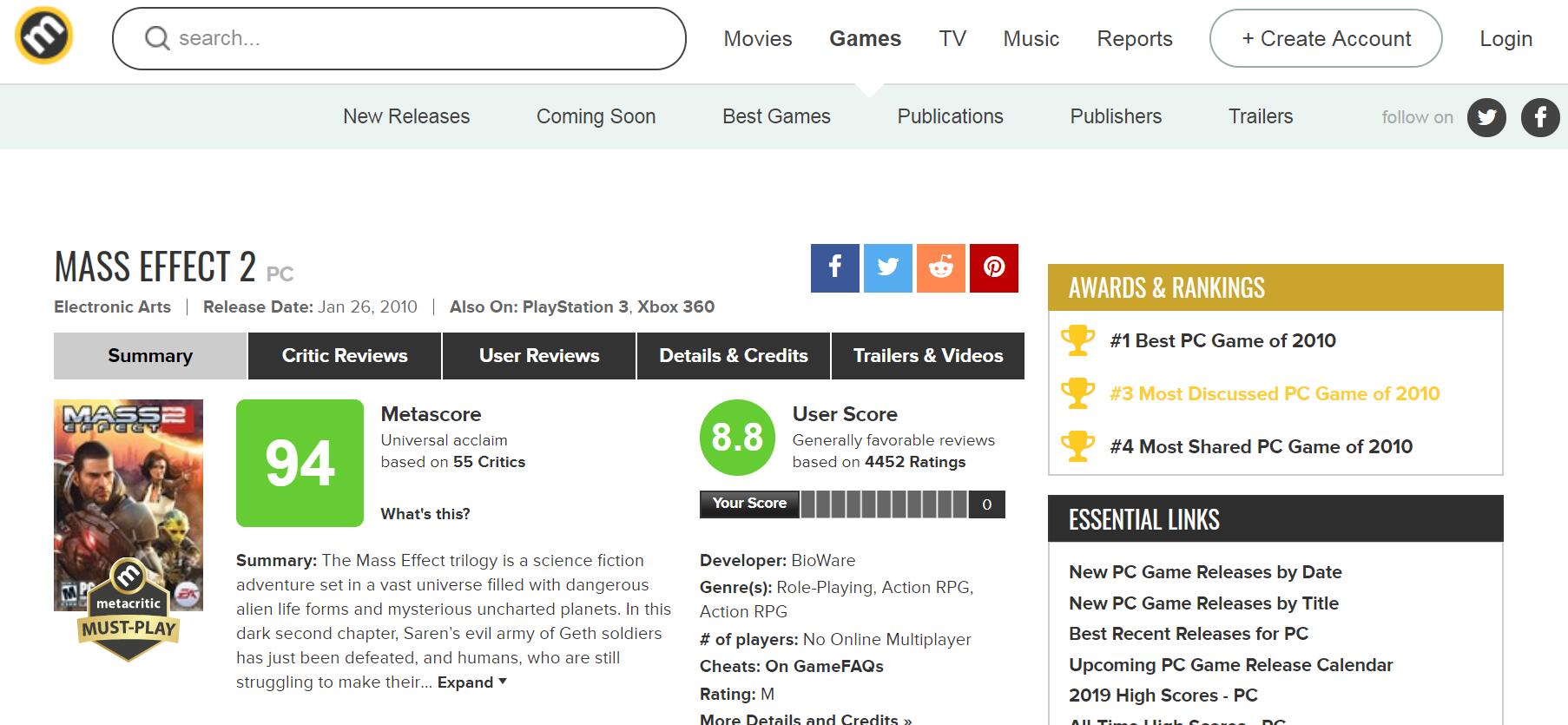
Task: Open the TV section
Action: click(952, 38)
